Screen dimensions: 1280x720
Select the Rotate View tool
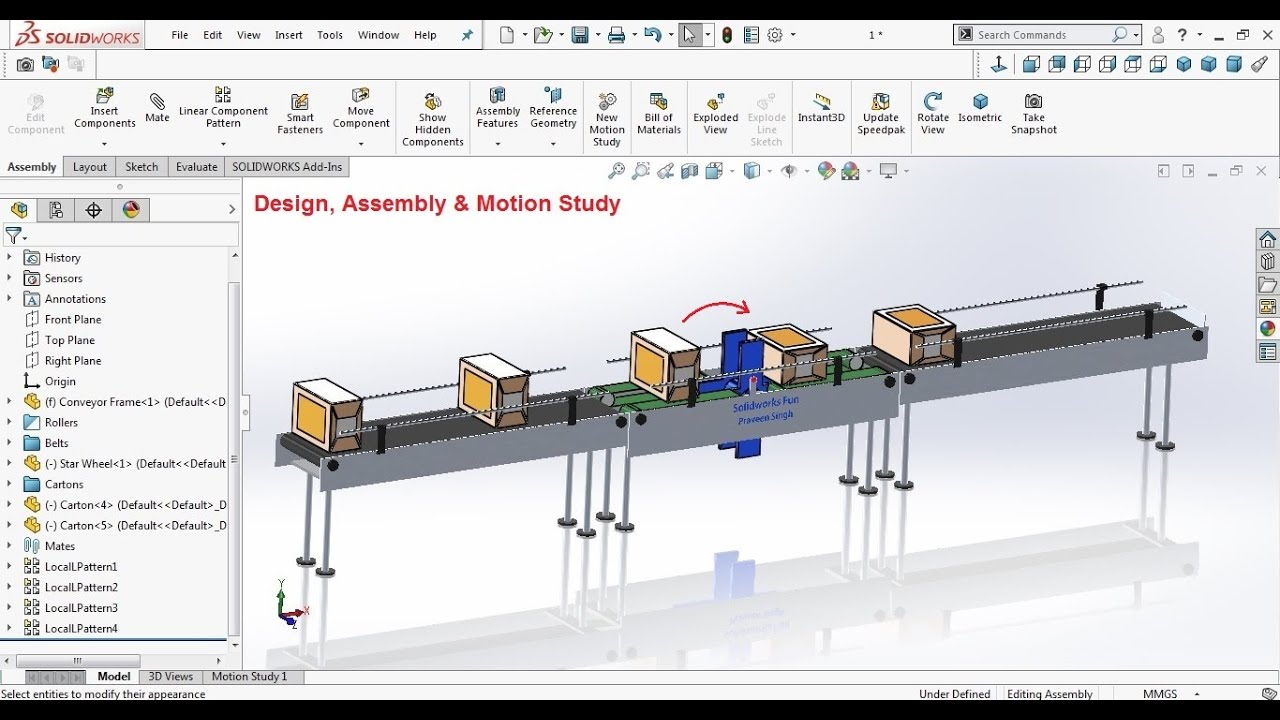[x=933, y=114]
